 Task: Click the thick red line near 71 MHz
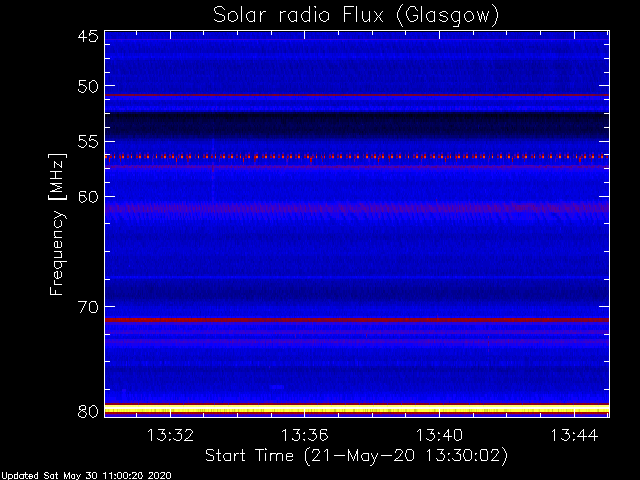click(x=357, y=320)
